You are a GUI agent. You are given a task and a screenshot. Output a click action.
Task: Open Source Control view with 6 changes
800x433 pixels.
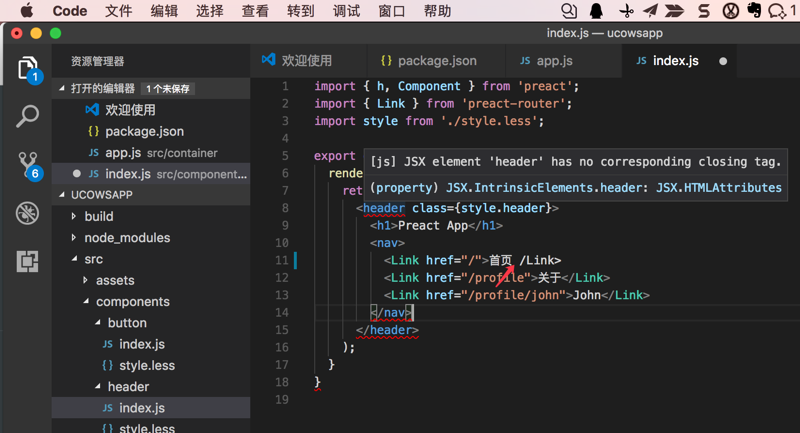pyautogui.click(x=27, y=165)
